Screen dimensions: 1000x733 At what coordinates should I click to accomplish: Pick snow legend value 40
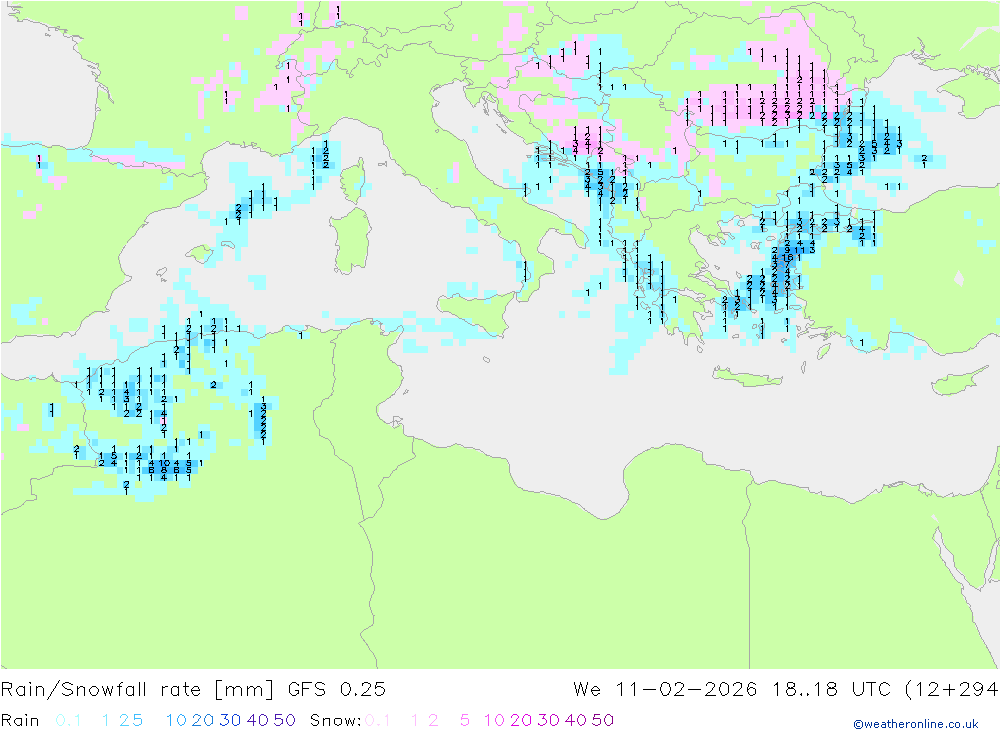click(x=575, y=720)
